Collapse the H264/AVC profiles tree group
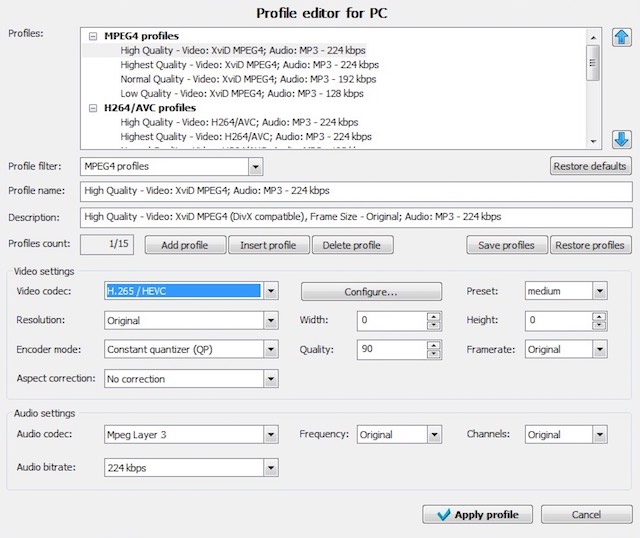Image resolution: width=640 pixels, height=538 pixels. (93, 108)
